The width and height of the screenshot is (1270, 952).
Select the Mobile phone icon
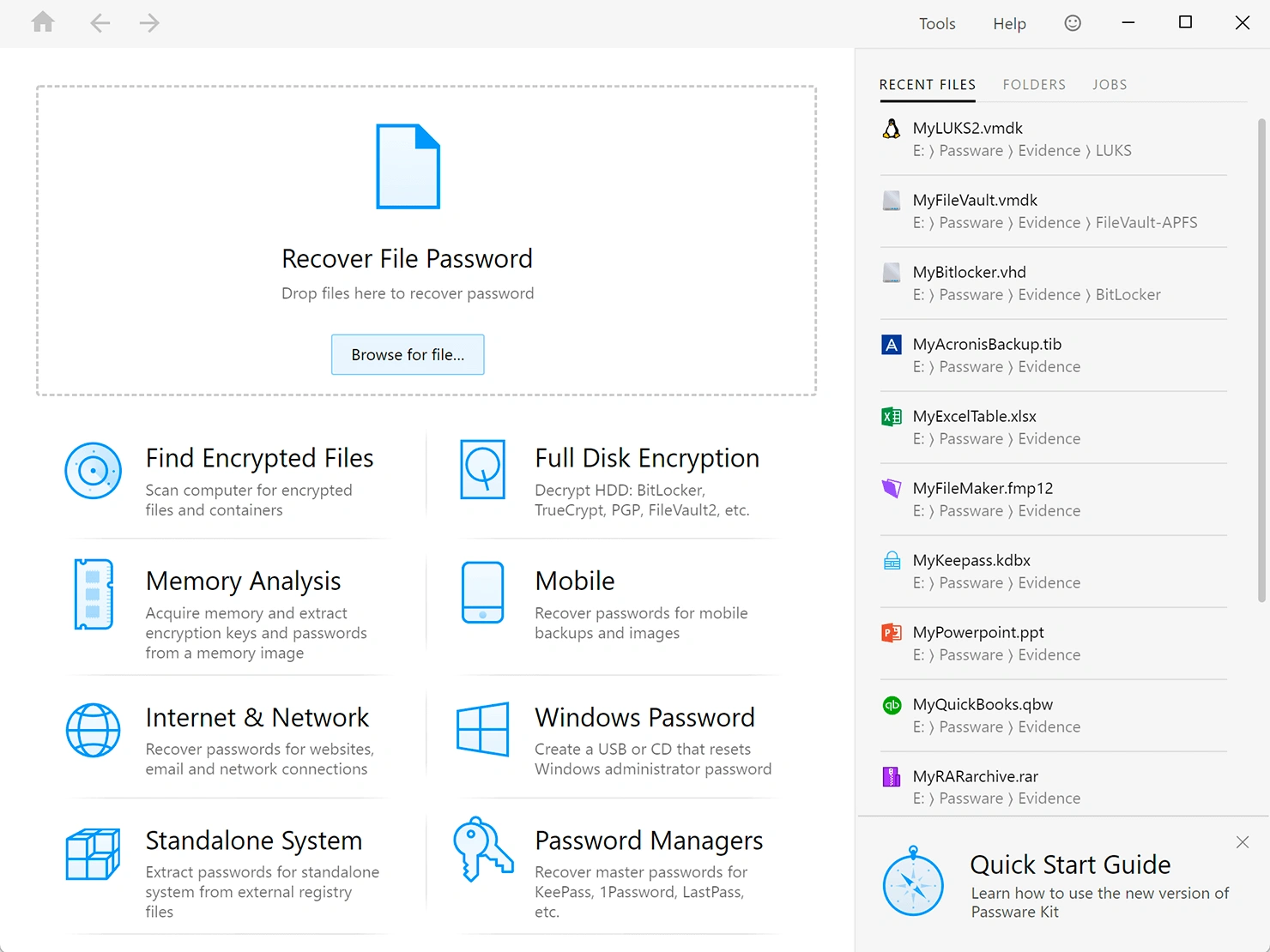[x=482, y=593]
